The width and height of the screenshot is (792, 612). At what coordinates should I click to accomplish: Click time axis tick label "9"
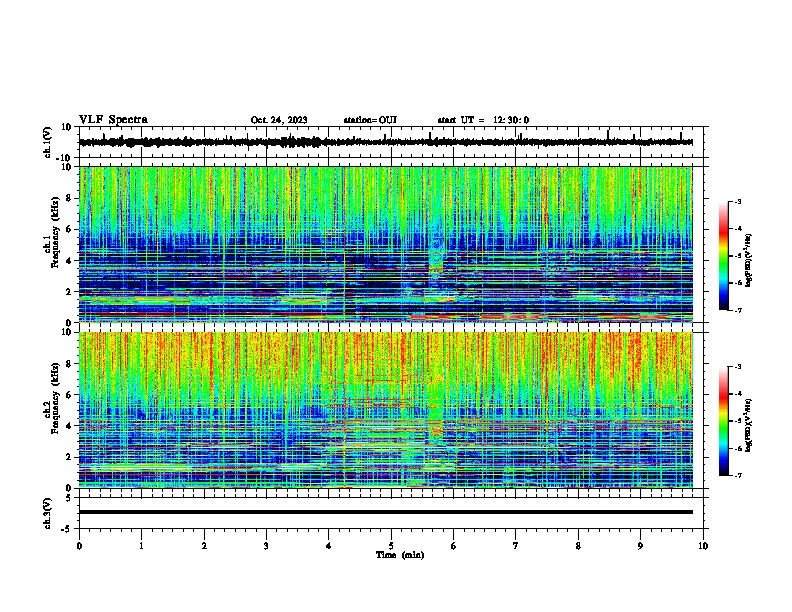[x=640, y=546]
